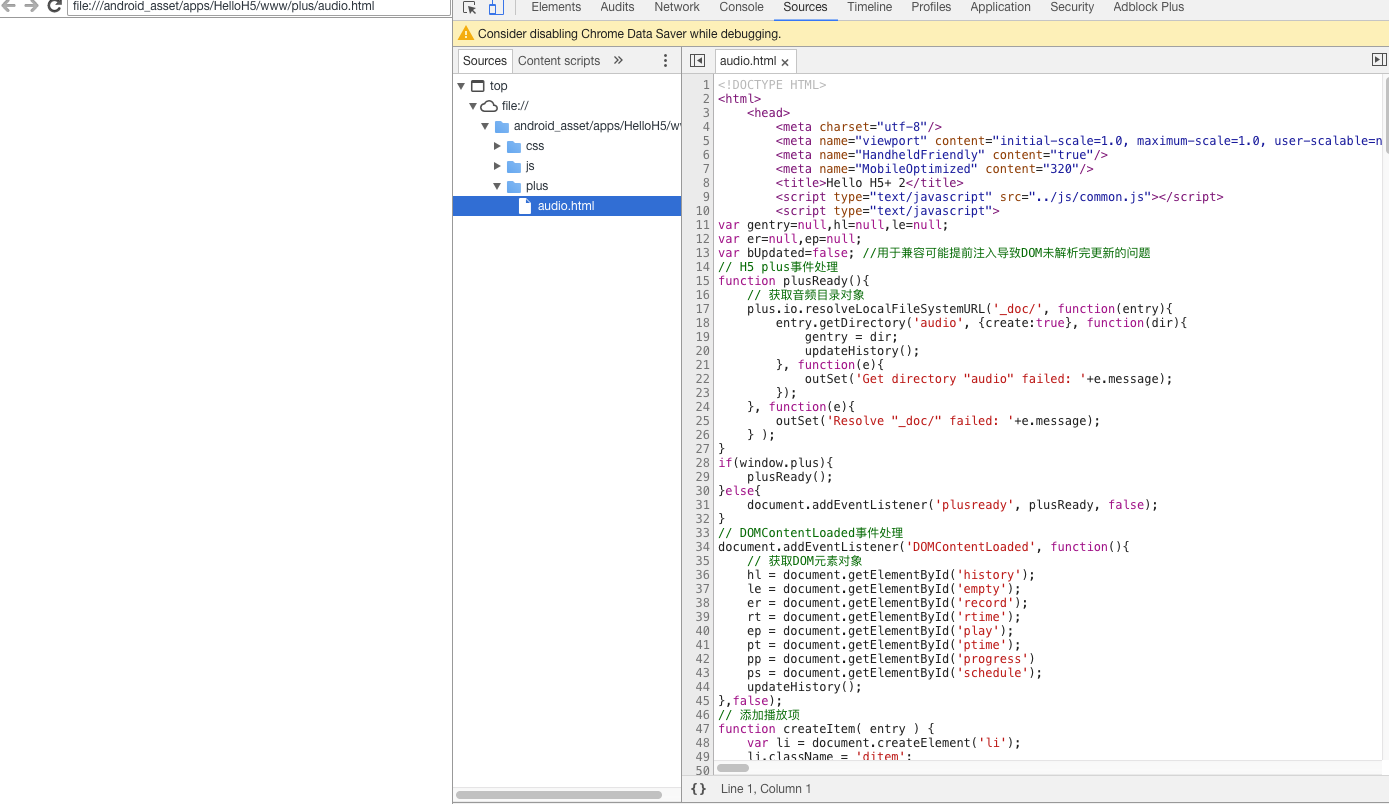Click the yellow warning icon in the infobar
This screenshot has width=1389, height=804.
466,34
